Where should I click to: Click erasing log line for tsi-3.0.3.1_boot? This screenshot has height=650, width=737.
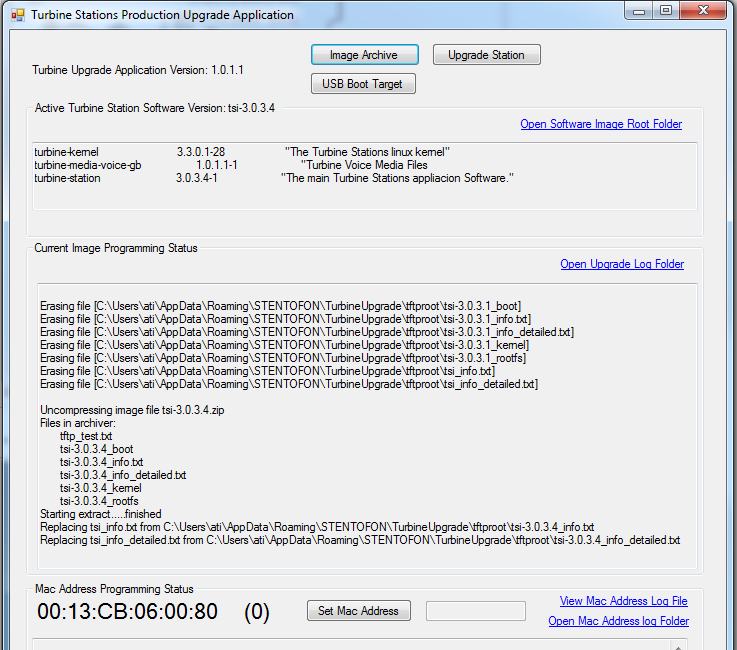point(281,306)
